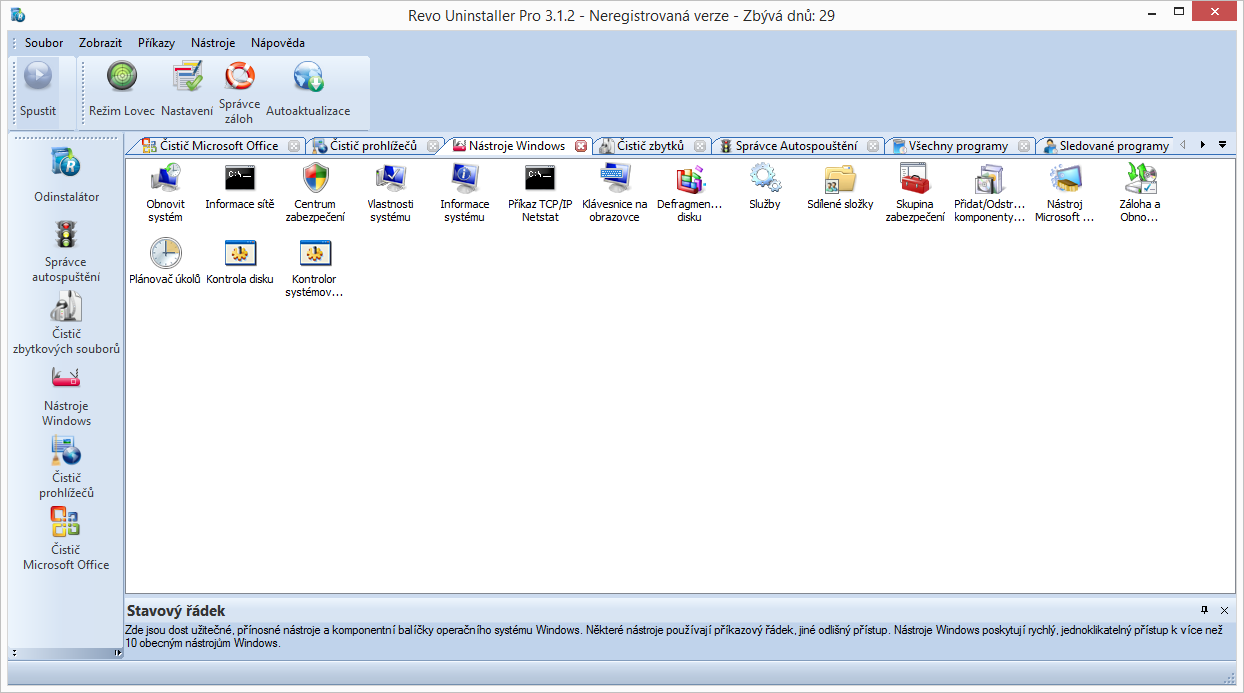Viewport: 1244px width, 693px height.
Task: Select Správce autospuštění in the sidebar
Action: point(66,251)
